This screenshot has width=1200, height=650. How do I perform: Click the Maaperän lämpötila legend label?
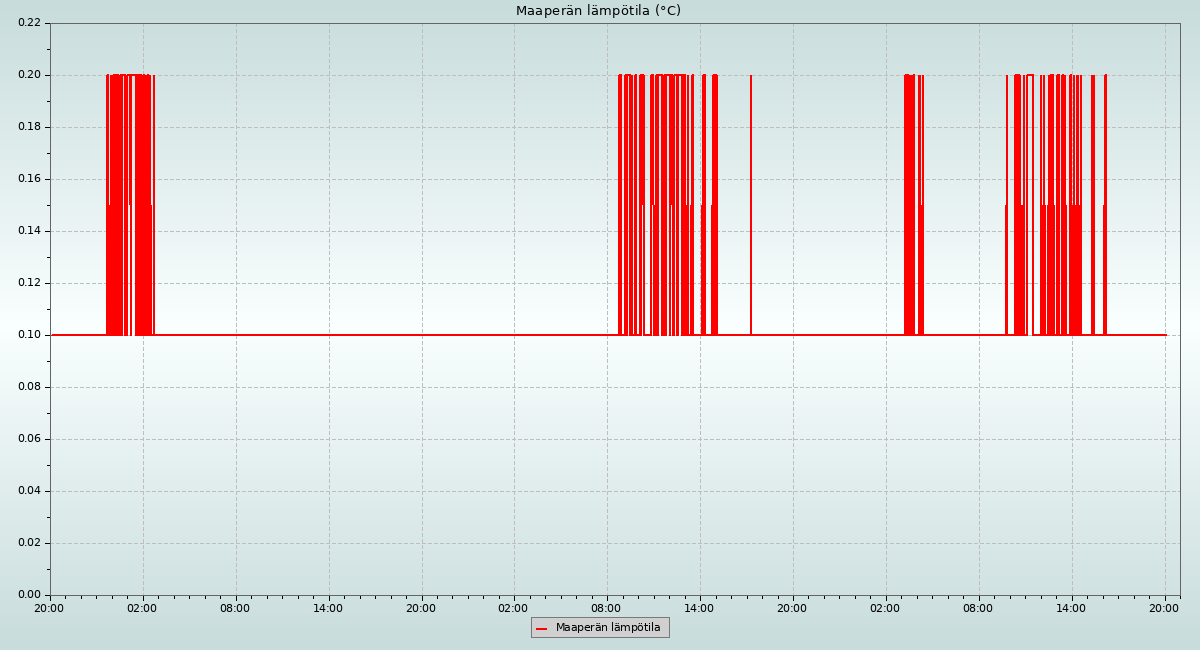click(608, 628)
